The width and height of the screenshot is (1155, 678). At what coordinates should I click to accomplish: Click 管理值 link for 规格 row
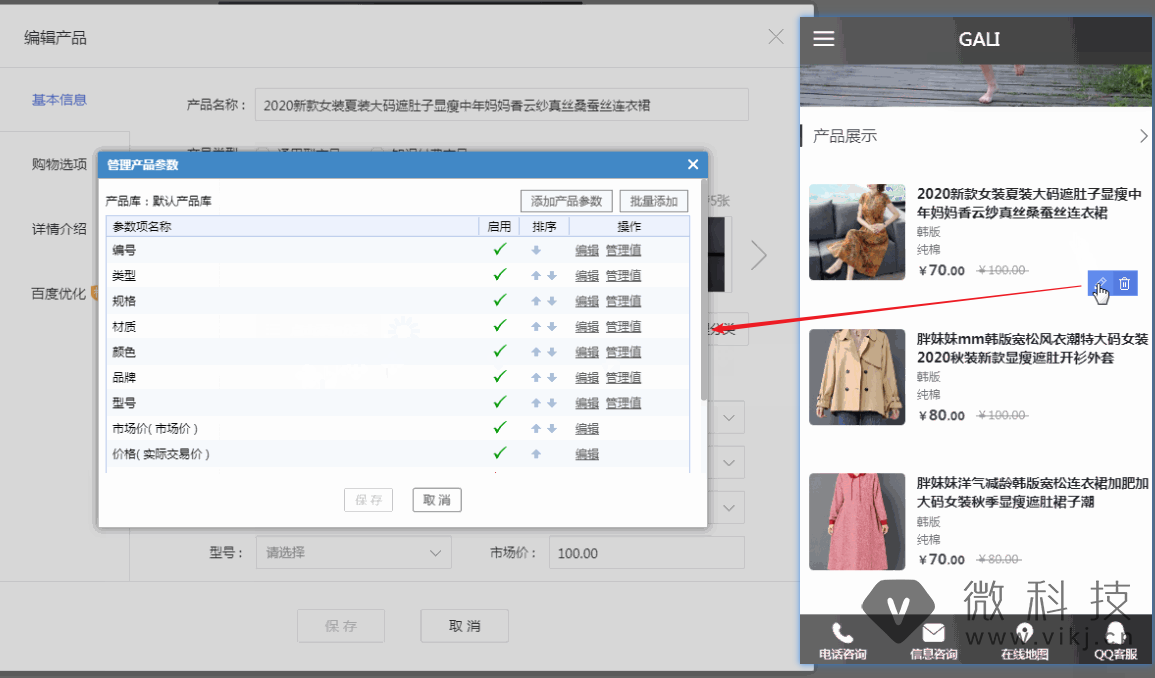coord(623,301)
